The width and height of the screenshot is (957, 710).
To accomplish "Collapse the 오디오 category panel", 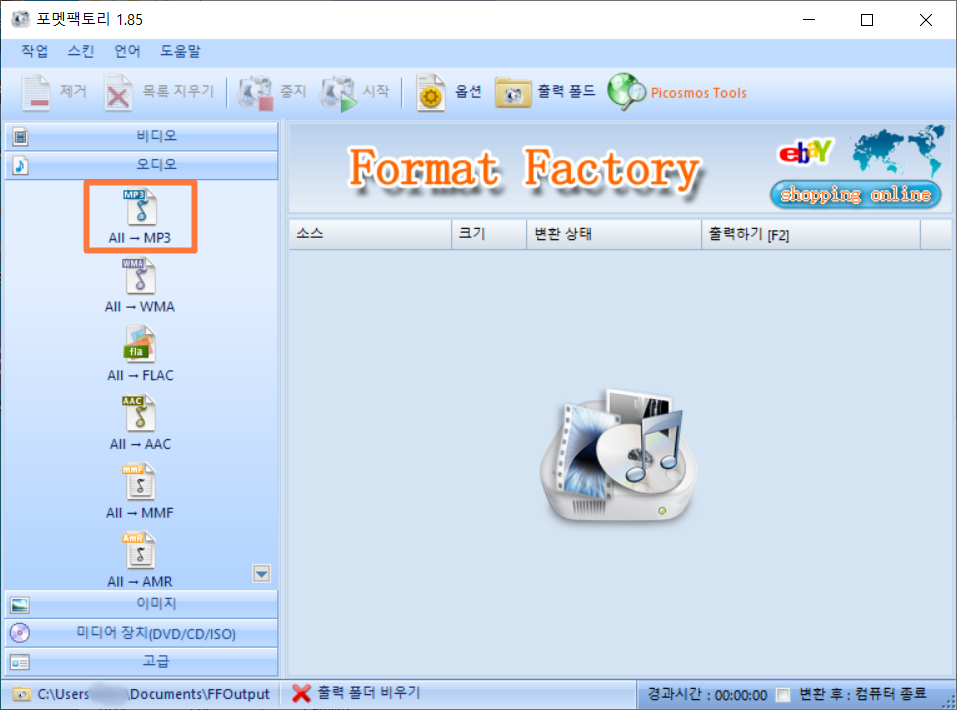I will tap(142, 165).
